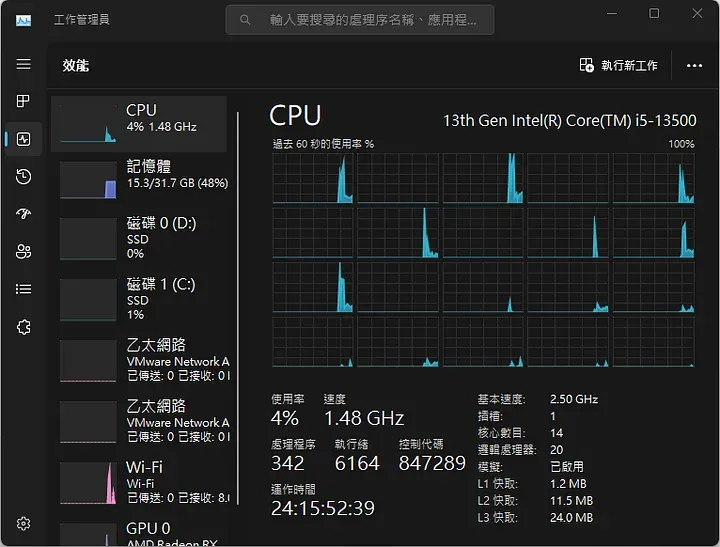Open Task Manager settings gear
720x547 pixels.
click(23, 524)
